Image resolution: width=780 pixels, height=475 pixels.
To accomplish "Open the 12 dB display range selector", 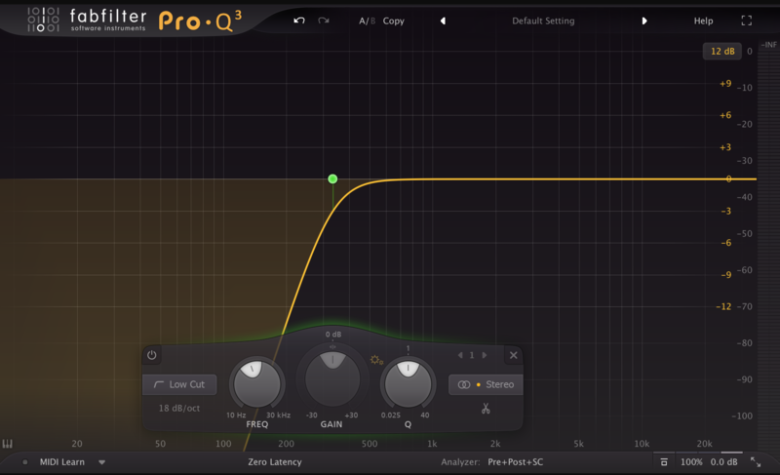I will click(x=722, y=51).
